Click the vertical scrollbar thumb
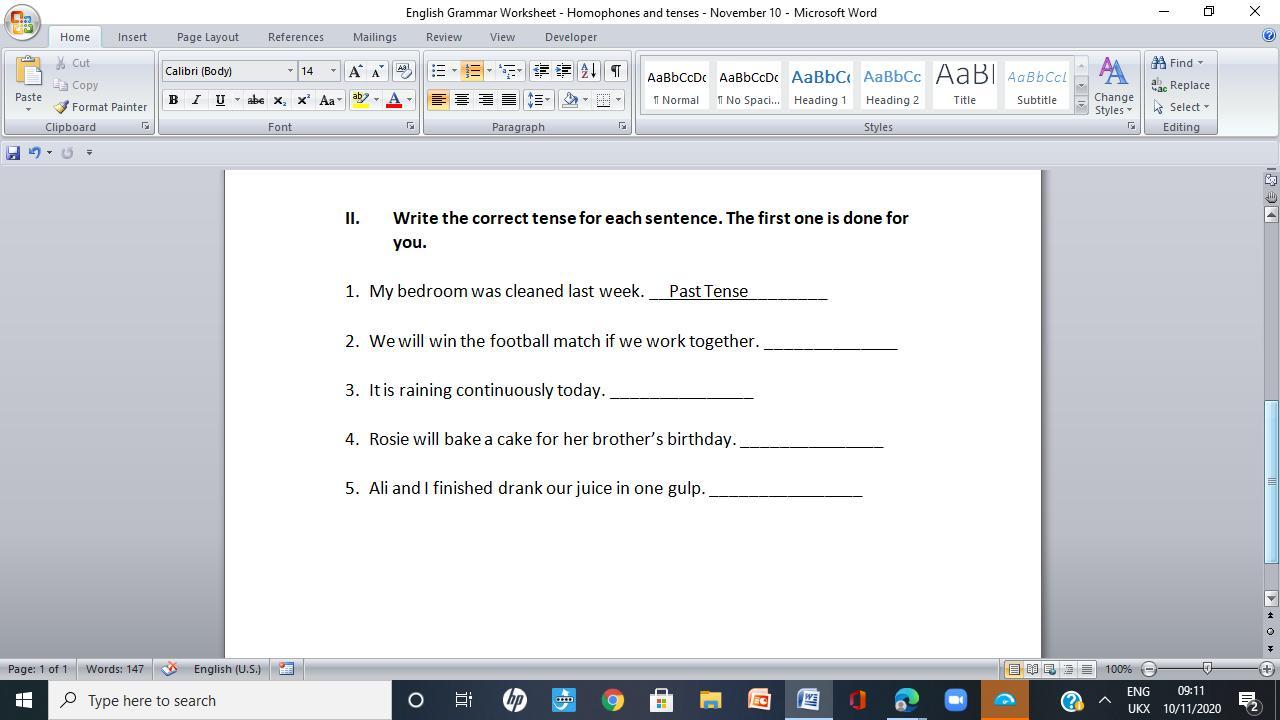This screenshot has width=1280, height=720. (1271, 482)
